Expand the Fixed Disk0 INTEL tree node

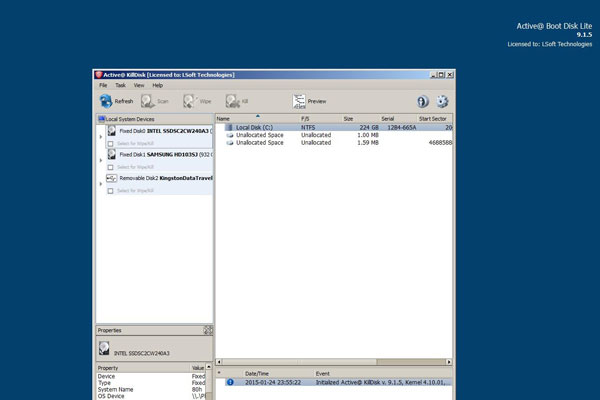[x=101, y=137]
